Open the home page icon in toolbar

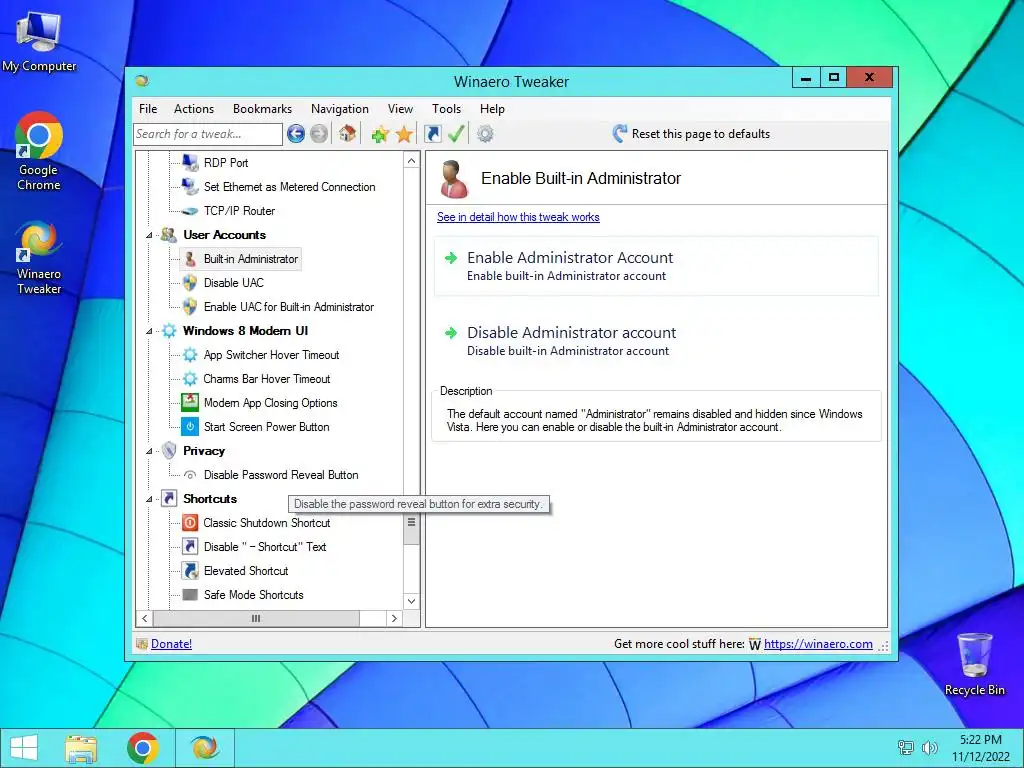(x=347, y=134)
